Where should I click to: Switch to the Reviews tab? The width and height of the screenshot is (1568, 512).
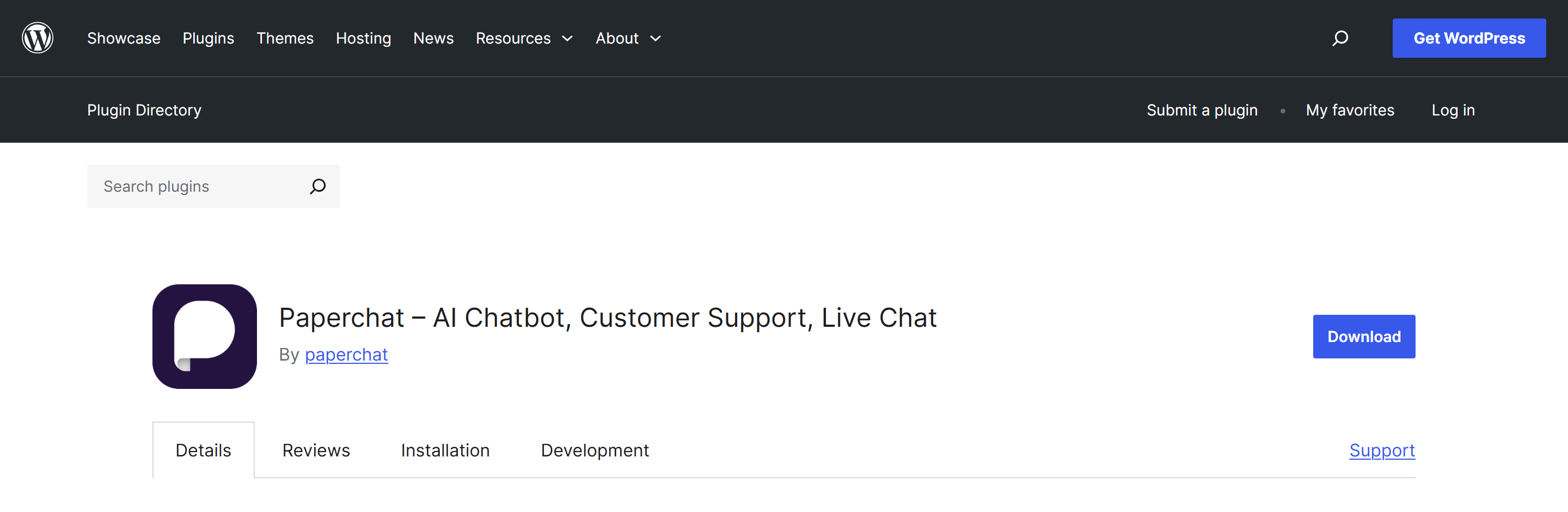tap(316, 450)
